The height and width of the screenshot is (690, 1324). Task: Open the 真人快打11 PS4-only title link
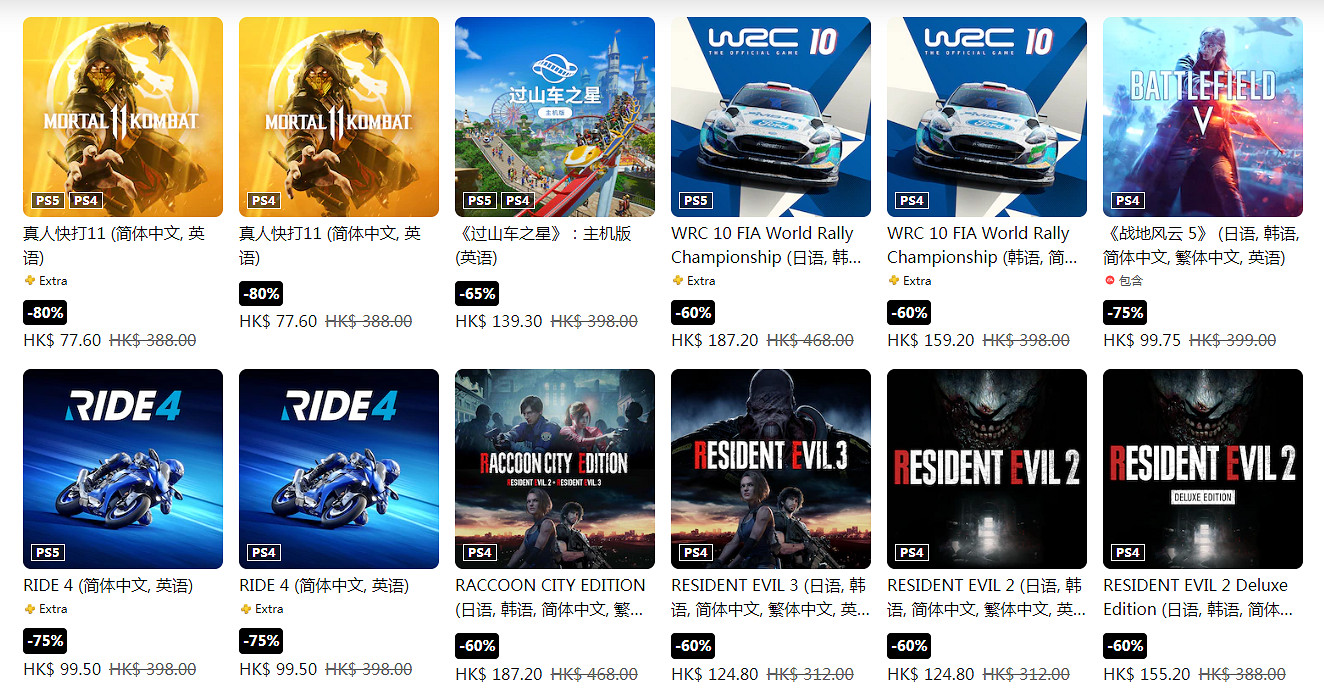click(x=322, y=246)
